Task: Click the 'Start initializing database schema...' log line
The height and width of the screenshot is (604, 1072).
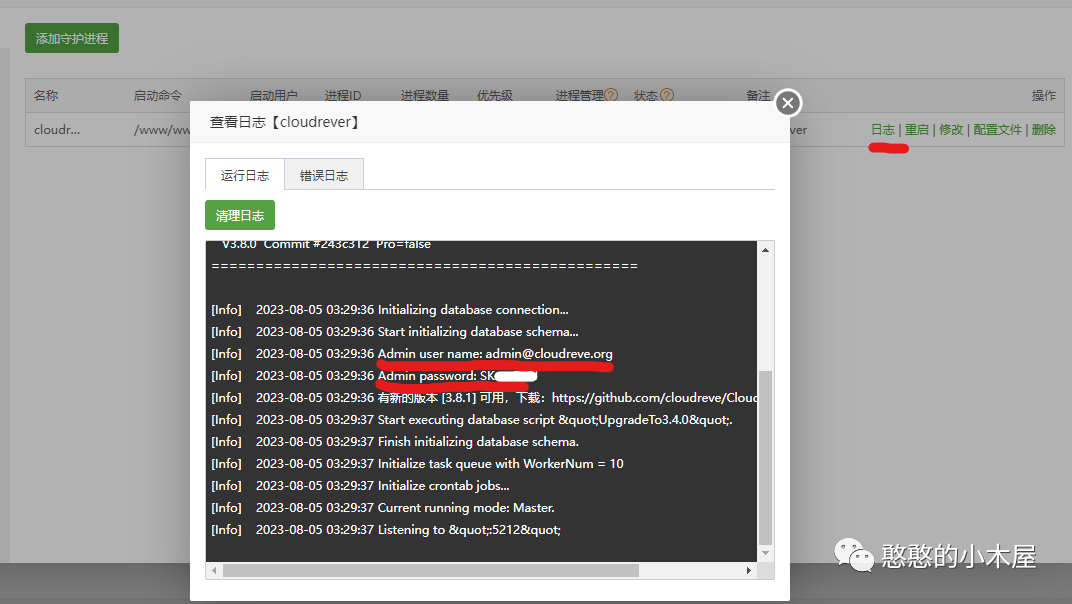Action: [395, 332]
